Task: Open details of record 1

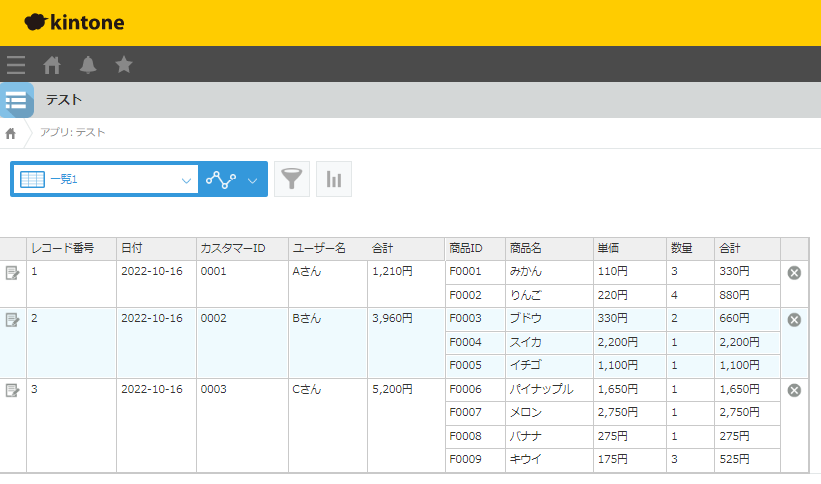Action: (12, 273)
